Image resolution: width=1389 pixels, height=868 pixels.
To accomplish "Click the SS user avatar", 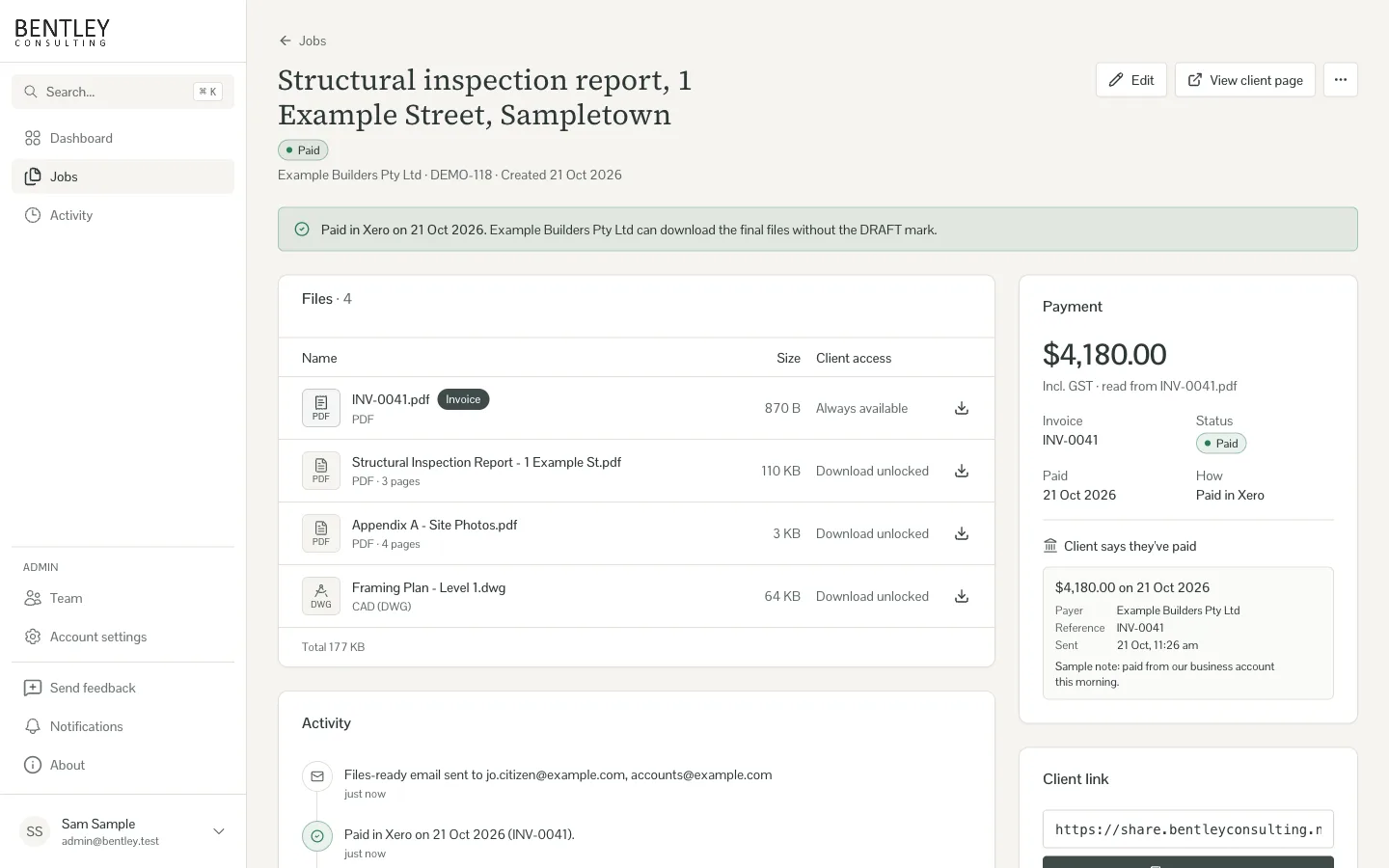I will [x=35, y=831].
